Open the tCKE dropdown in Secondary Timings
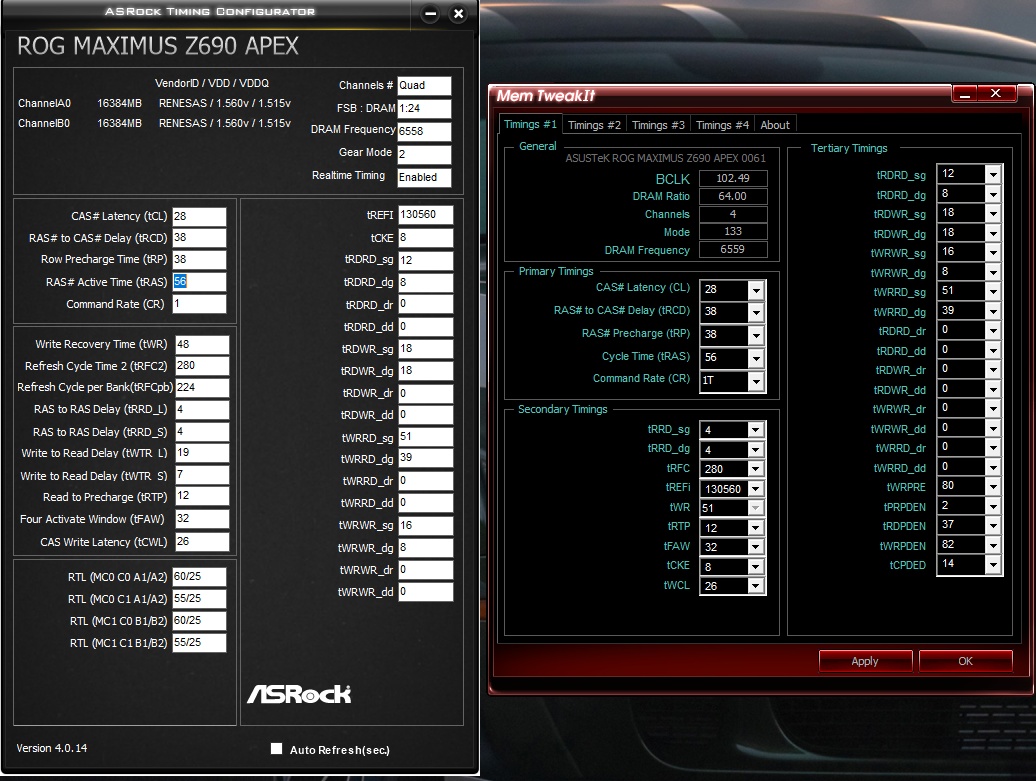 click(755, 567)
